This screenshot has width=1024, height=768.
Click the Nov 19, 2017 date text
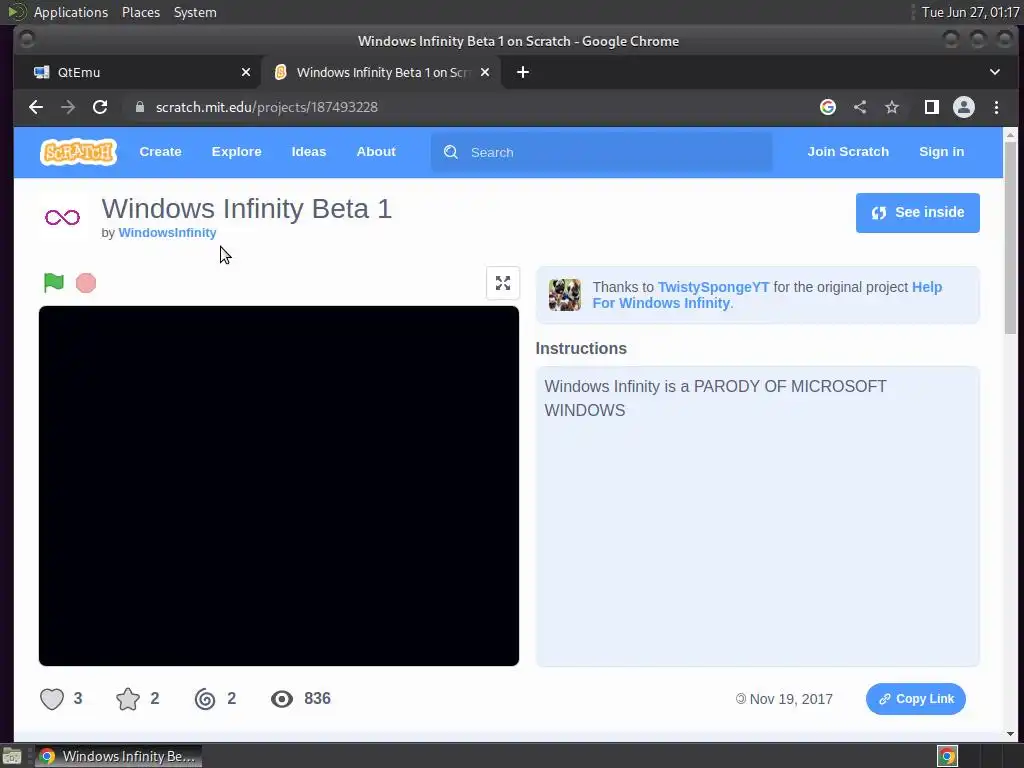tap(791, 699)
